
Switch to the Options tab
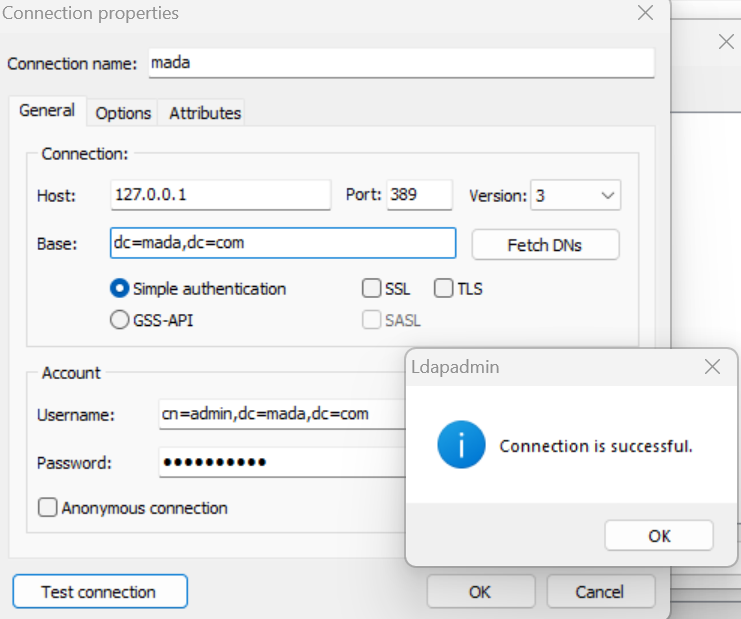point(123,113)
